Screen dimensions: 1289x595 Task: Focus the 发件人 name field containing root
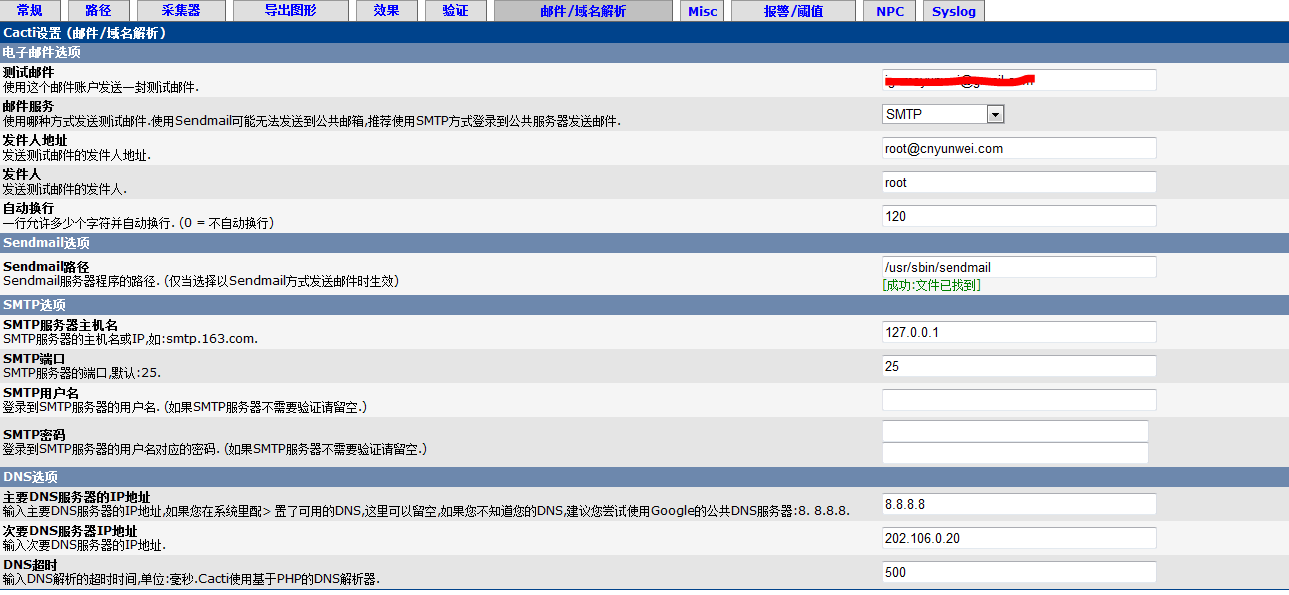(x=1019, y=182)
